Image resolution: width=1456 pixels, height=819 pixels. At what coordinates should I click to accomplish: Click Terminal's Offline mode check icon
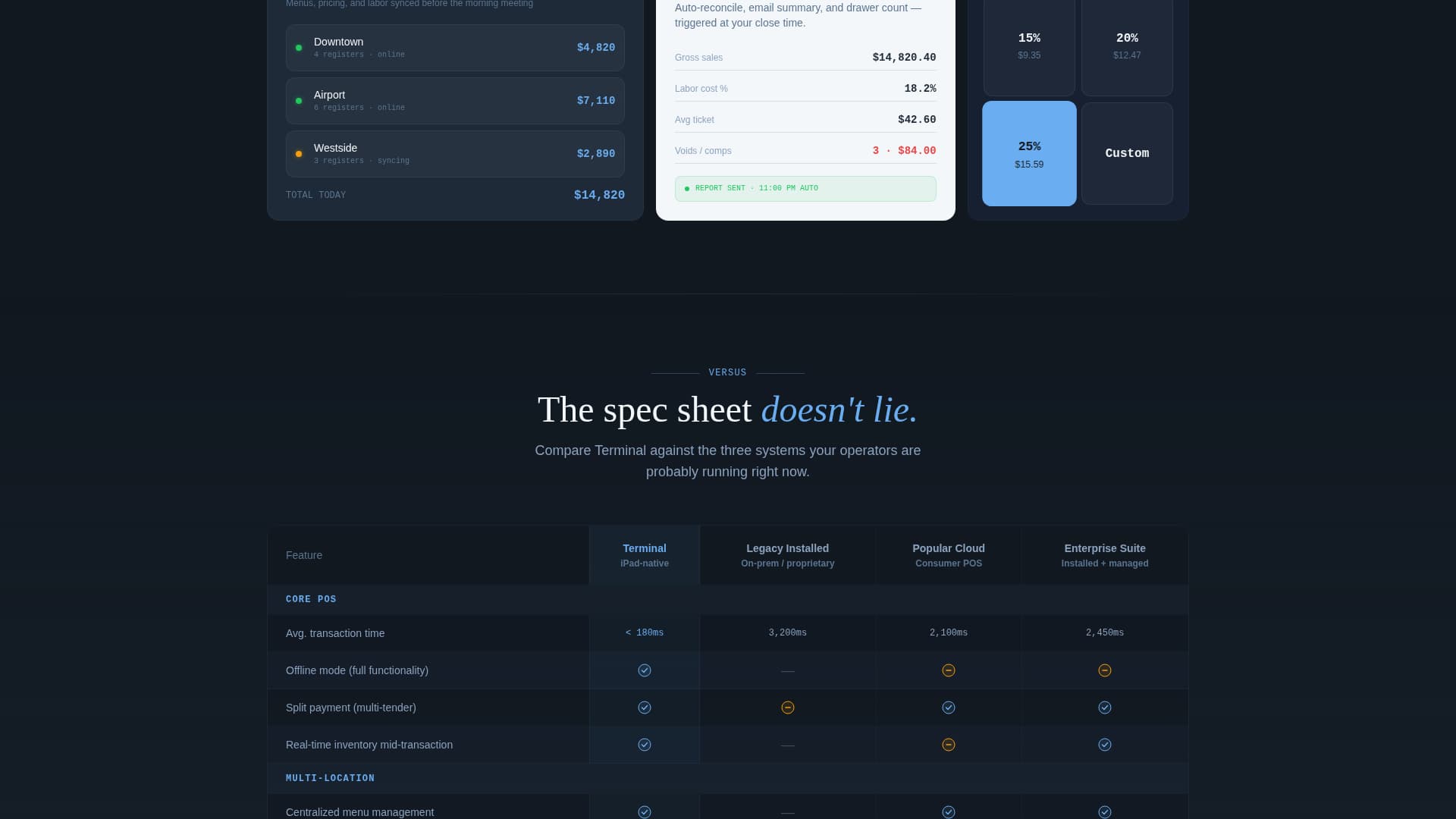coord(645,670)
